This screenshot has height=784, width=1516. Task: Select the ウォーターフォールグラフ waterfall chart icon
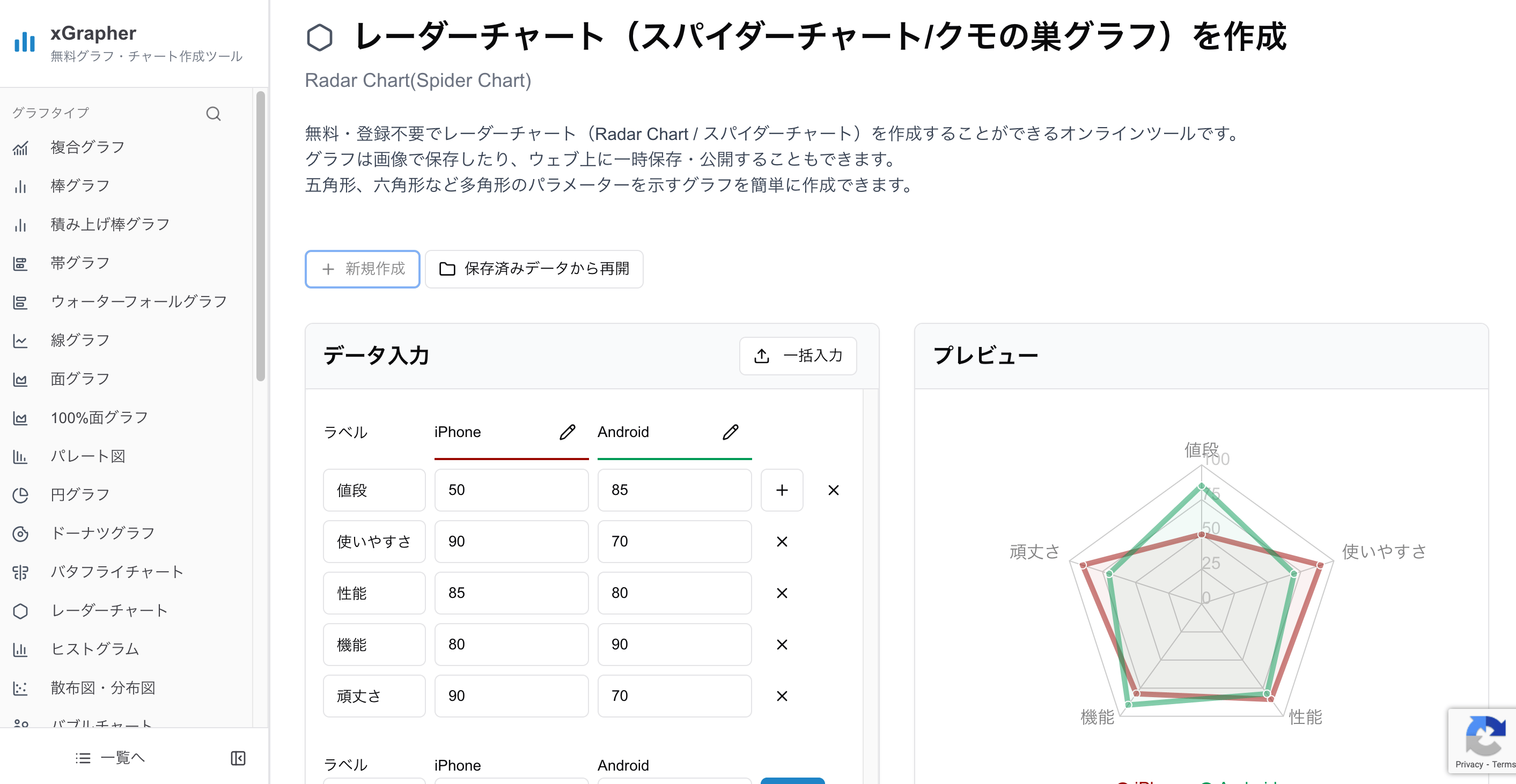tap(20, 301)
